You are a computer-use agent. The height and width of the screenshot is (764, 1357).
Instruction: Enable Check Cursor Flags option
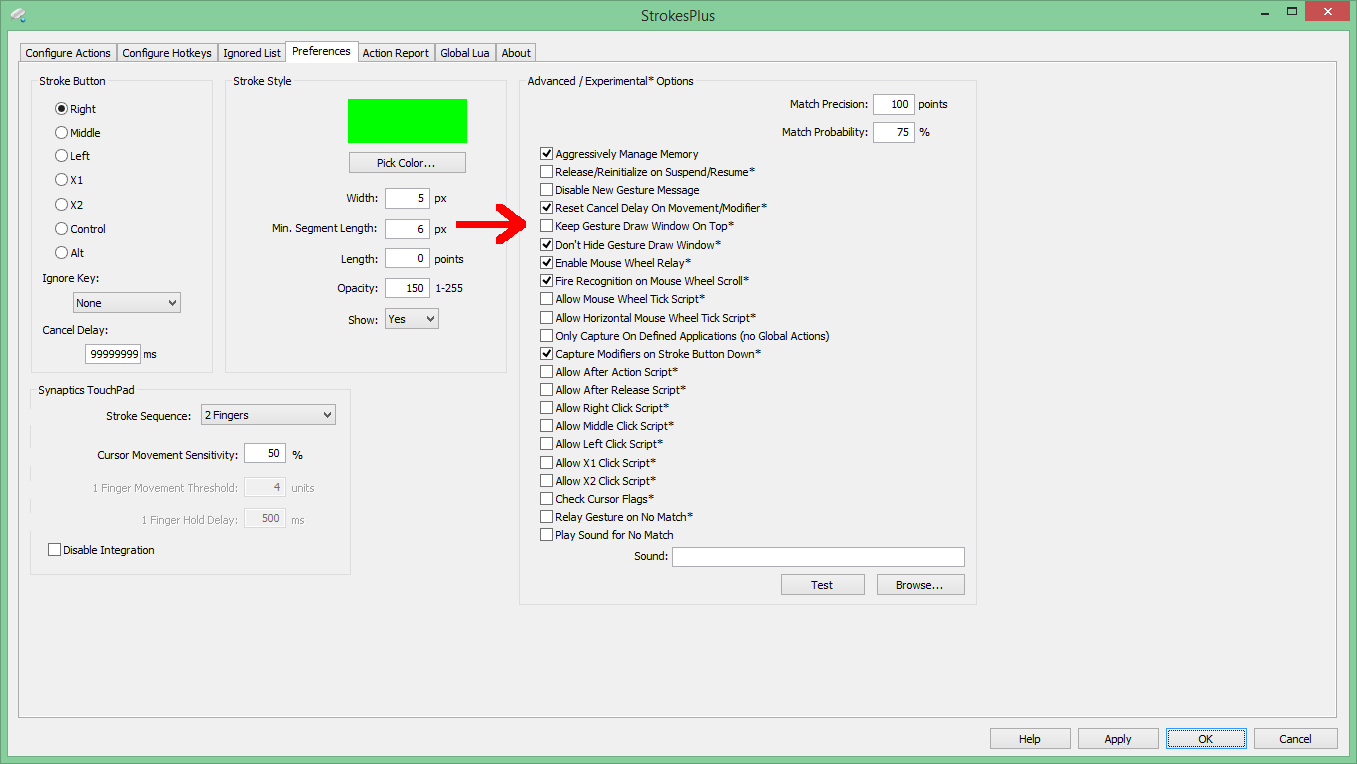(547, 499)
